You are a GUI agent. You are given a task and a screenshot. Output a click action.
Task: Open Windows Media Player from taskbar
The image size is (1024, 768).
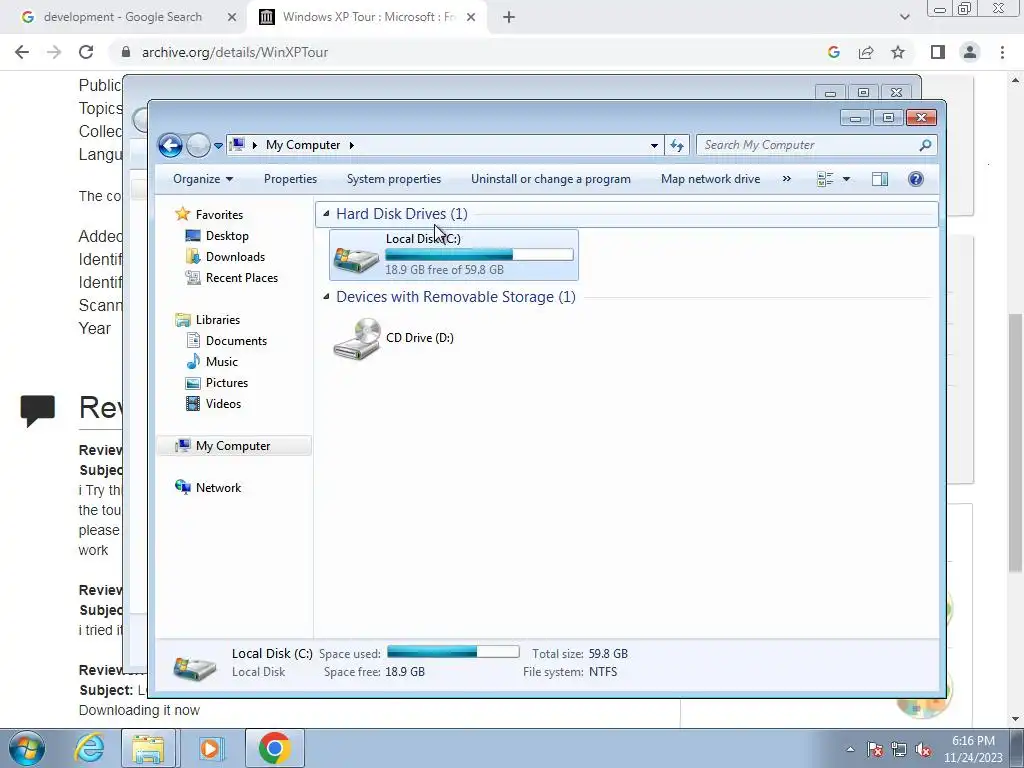coord(210,748)
